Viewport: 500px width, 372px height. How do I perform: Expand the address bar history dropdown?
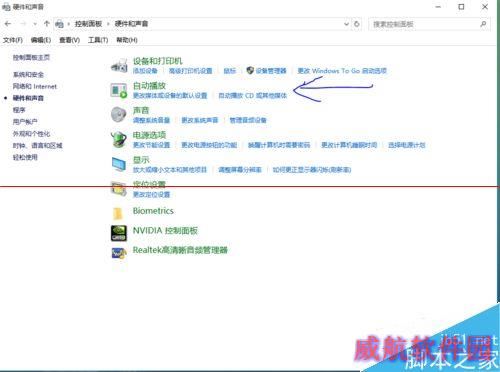pos(346,24)
